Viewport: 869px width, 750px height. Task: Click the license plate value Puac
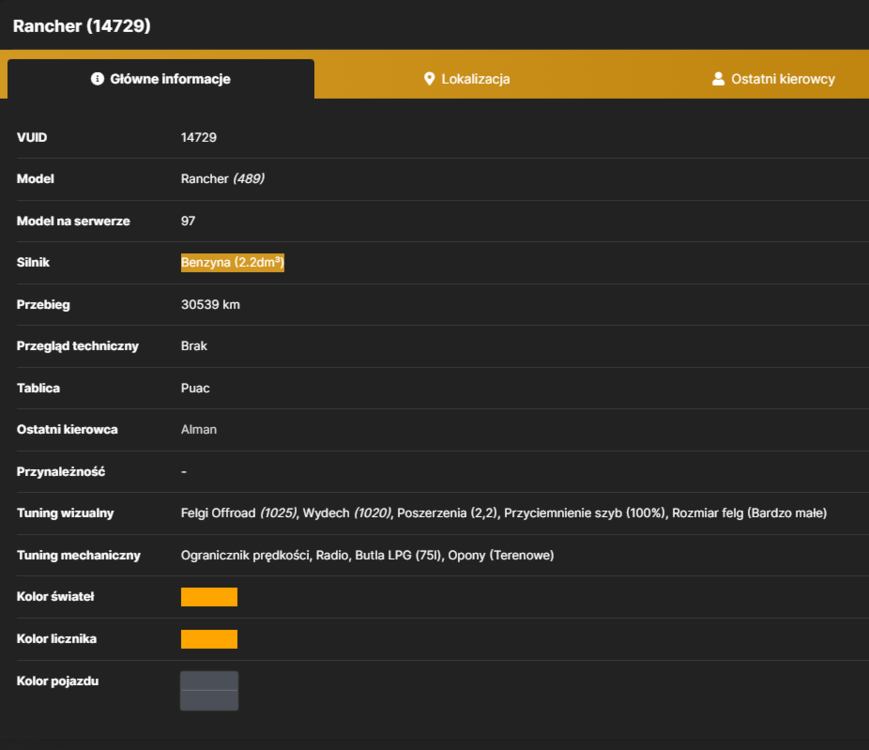point(195,388)
